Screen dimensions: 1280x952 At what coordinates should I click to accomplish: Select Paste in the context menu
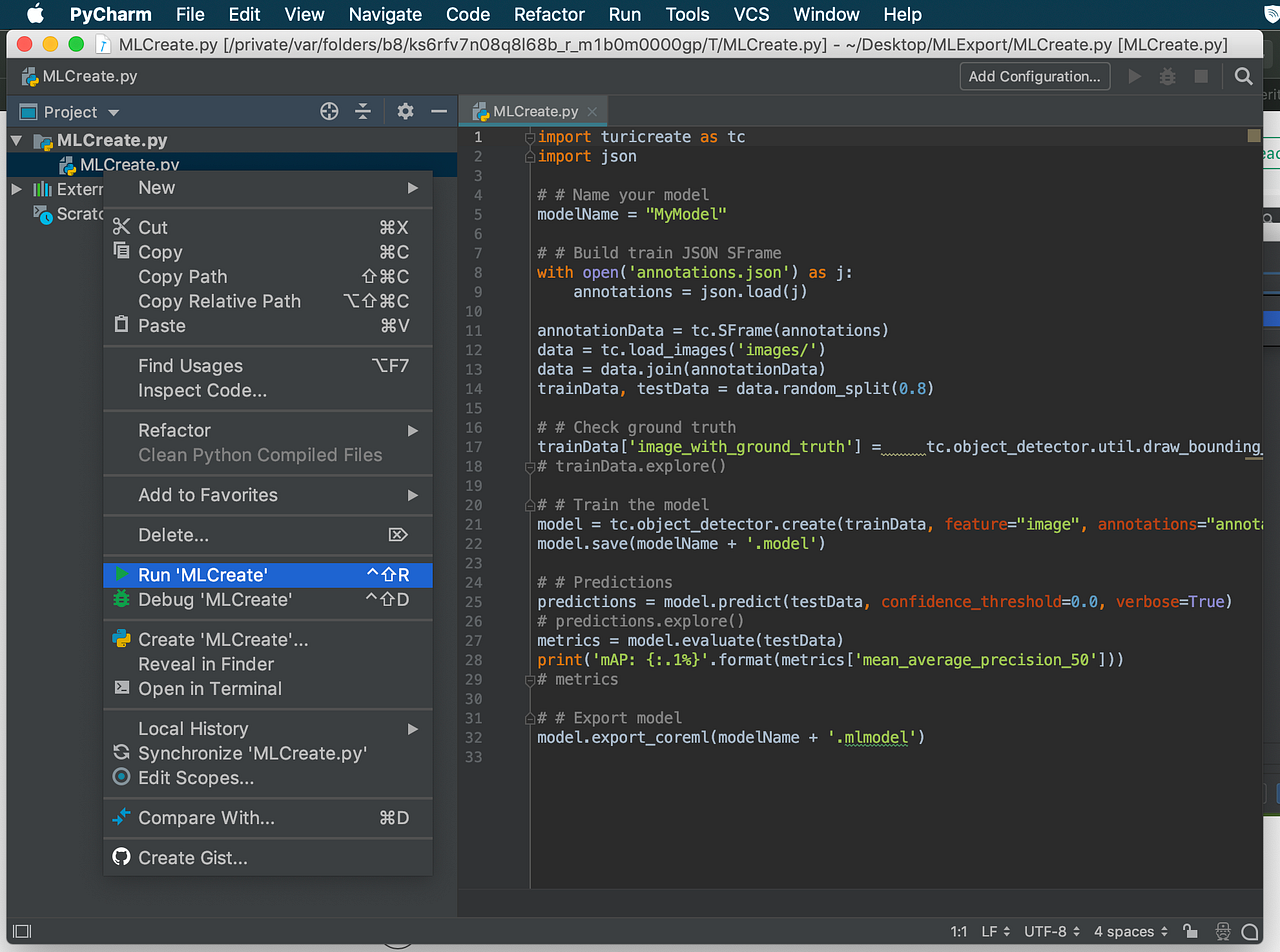click(x=268, y=325)
